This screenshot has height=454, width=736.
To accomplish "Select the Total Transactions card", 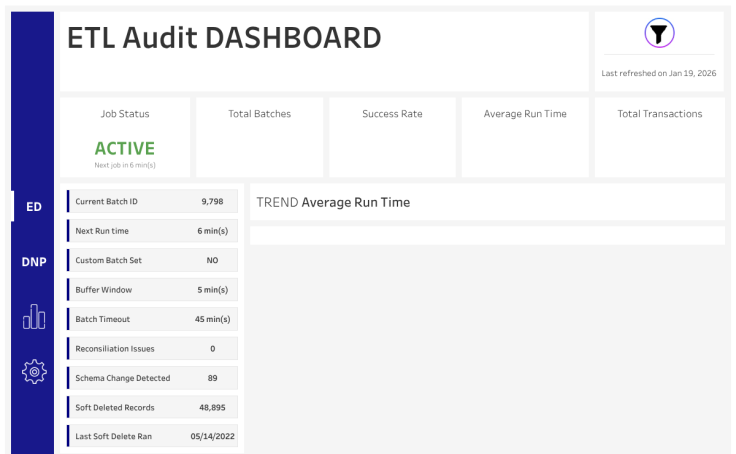I will 659,137.
